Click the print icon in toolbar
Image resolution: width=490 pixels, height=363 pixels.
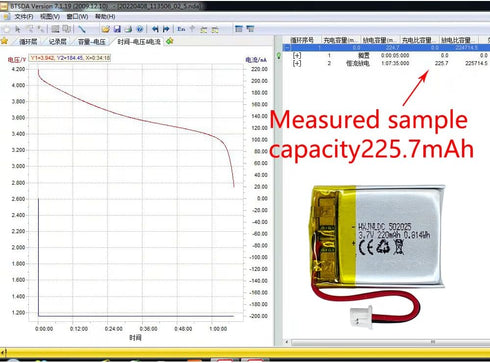(x=128, y=29)
